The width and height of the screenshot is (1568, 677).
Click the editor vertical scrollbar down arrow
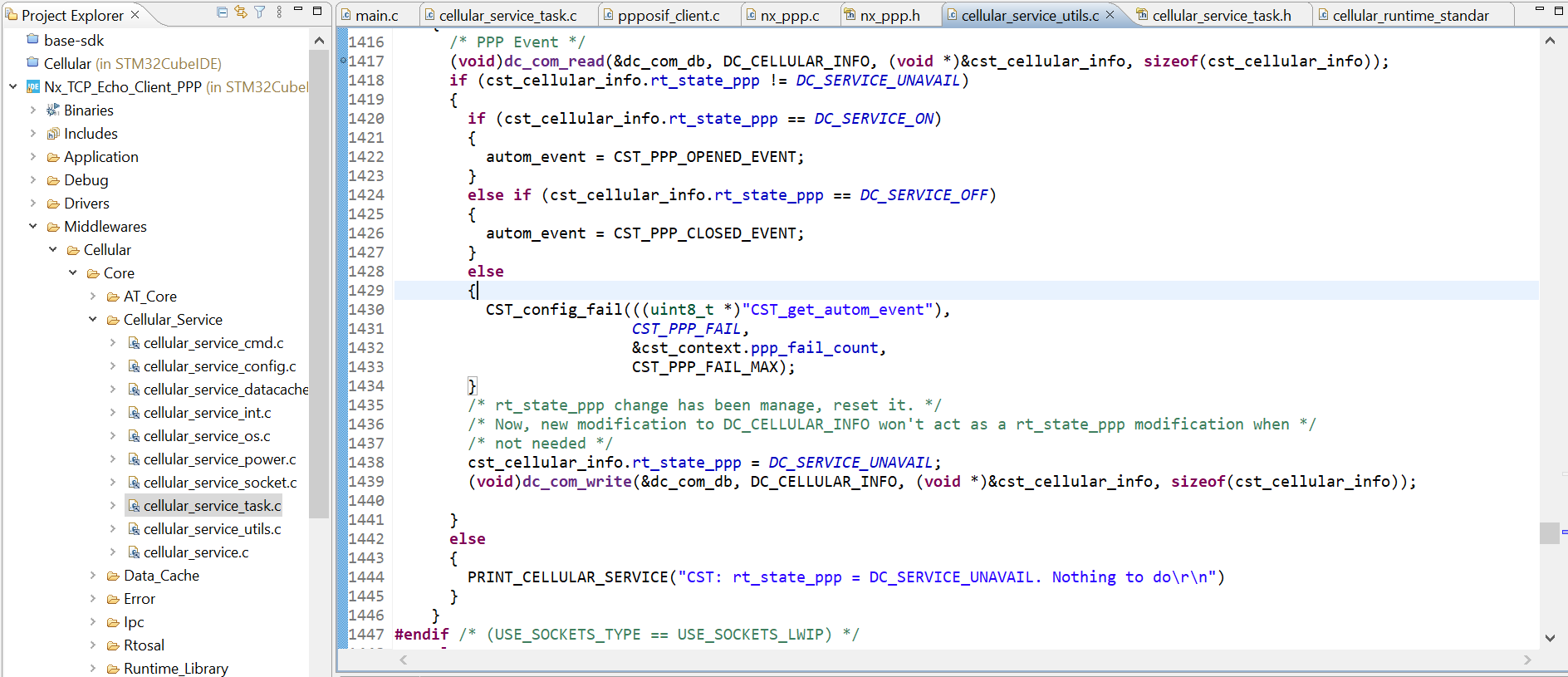[1550, 638]
